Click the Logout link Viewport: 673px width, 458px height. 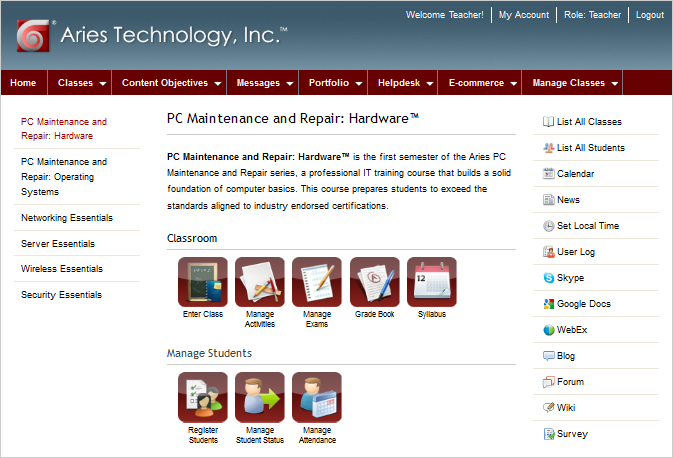(x=649, y=15)
